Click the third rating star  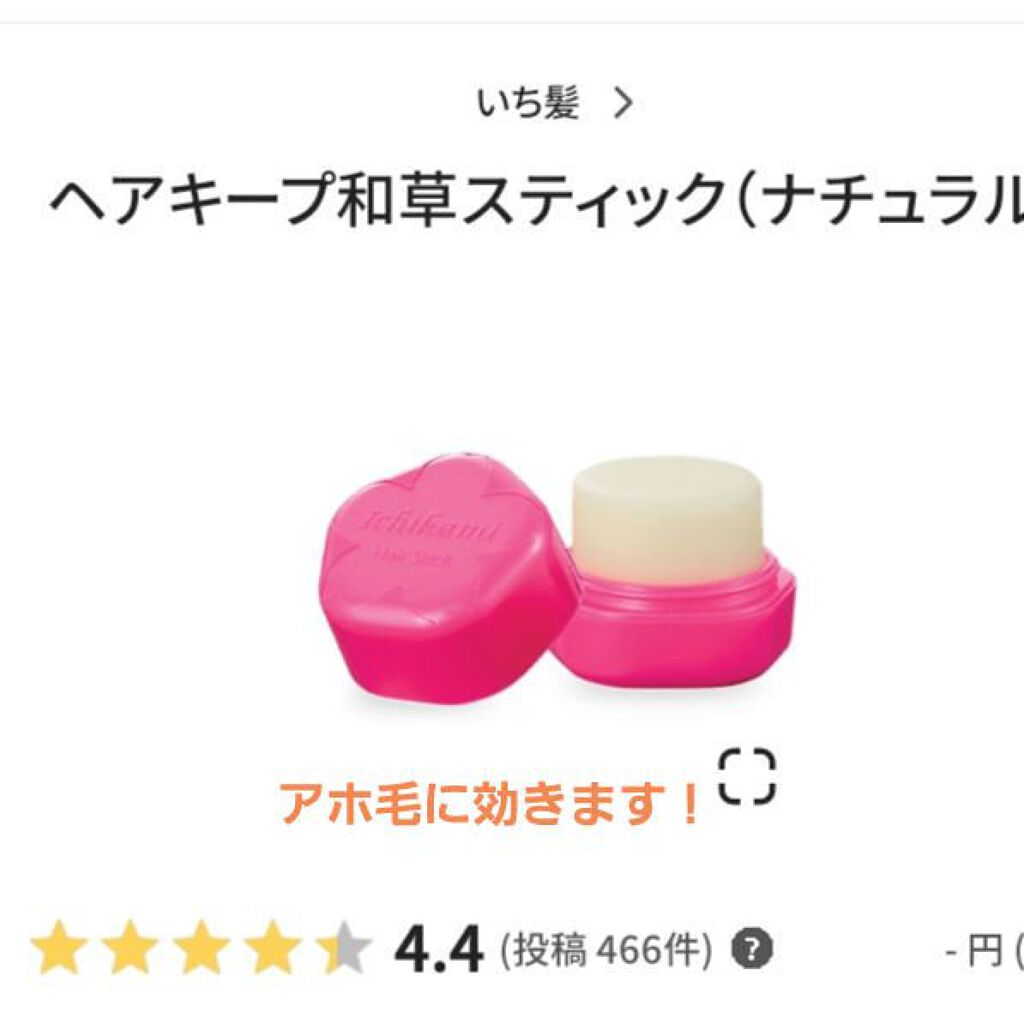click(x=200, y=948)
